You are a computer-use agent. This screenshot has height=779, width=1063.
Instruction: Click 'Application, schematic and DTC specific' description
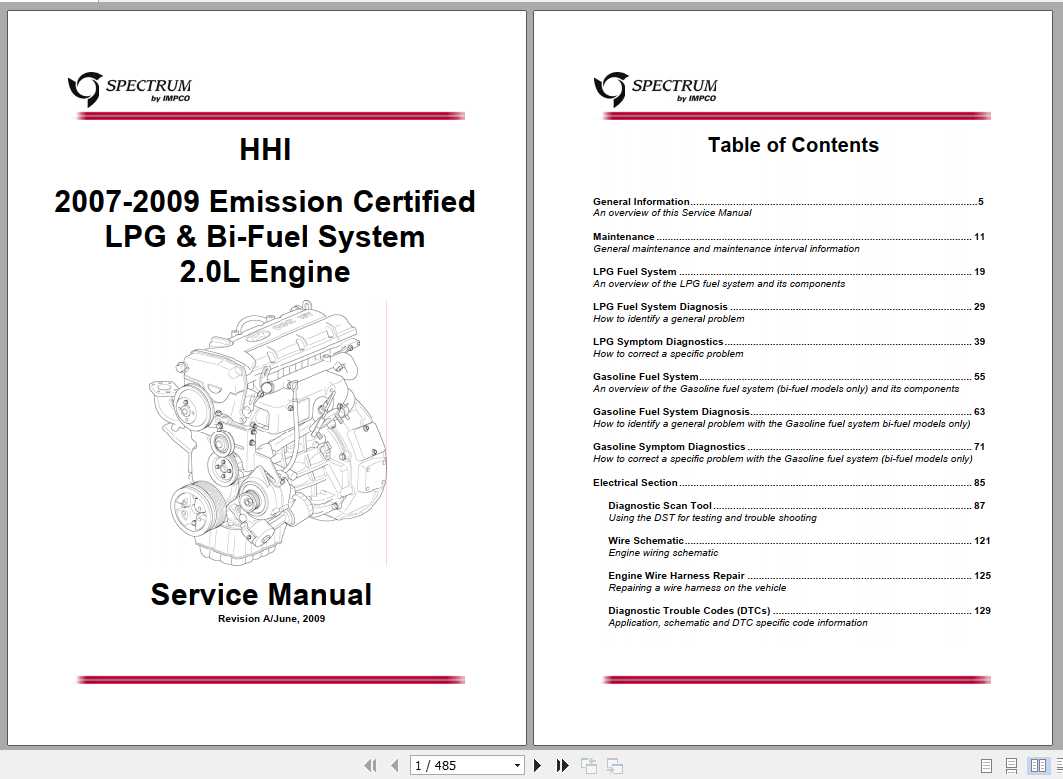coord(738,622)
